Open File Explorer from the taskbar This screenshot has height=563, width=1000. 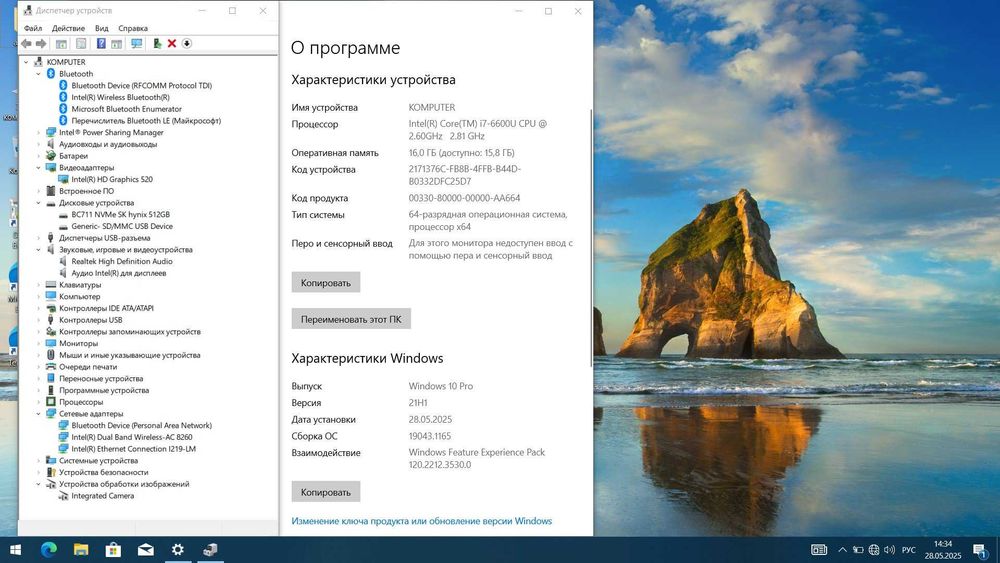[81, 550]
